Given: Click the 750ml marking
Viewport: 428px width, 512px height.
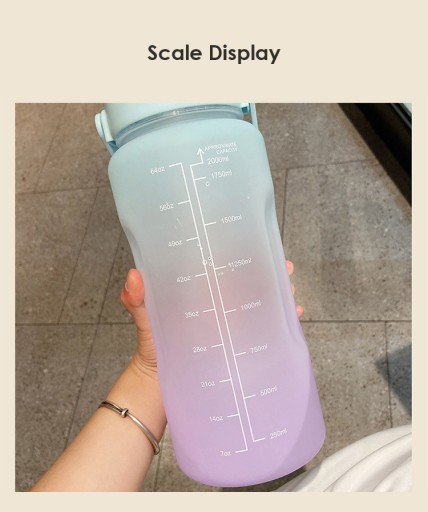Looking at the screenshot, I should [259, 349].
